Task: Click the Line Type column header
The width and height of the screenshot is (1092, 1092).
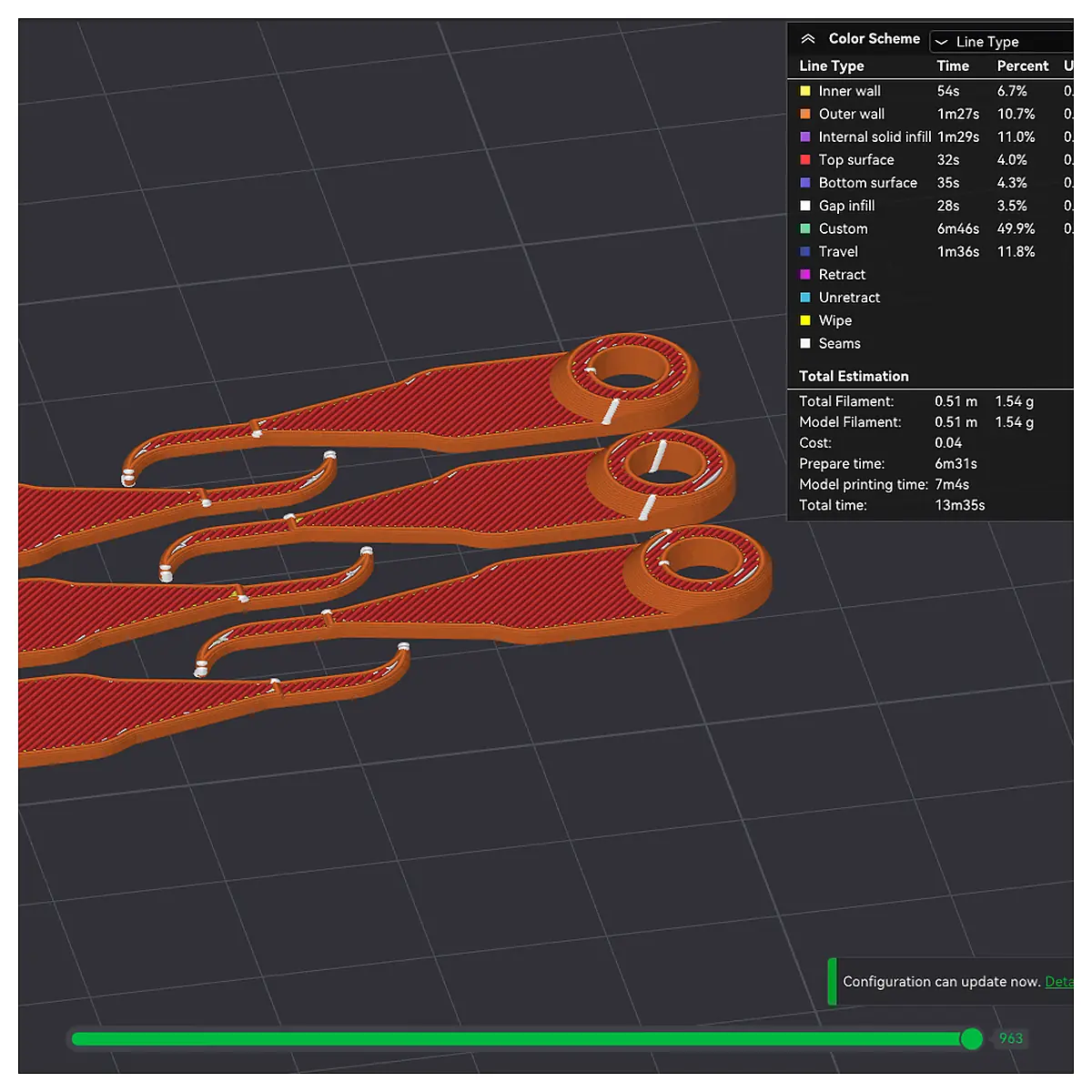Action: [x=832, y=66]
